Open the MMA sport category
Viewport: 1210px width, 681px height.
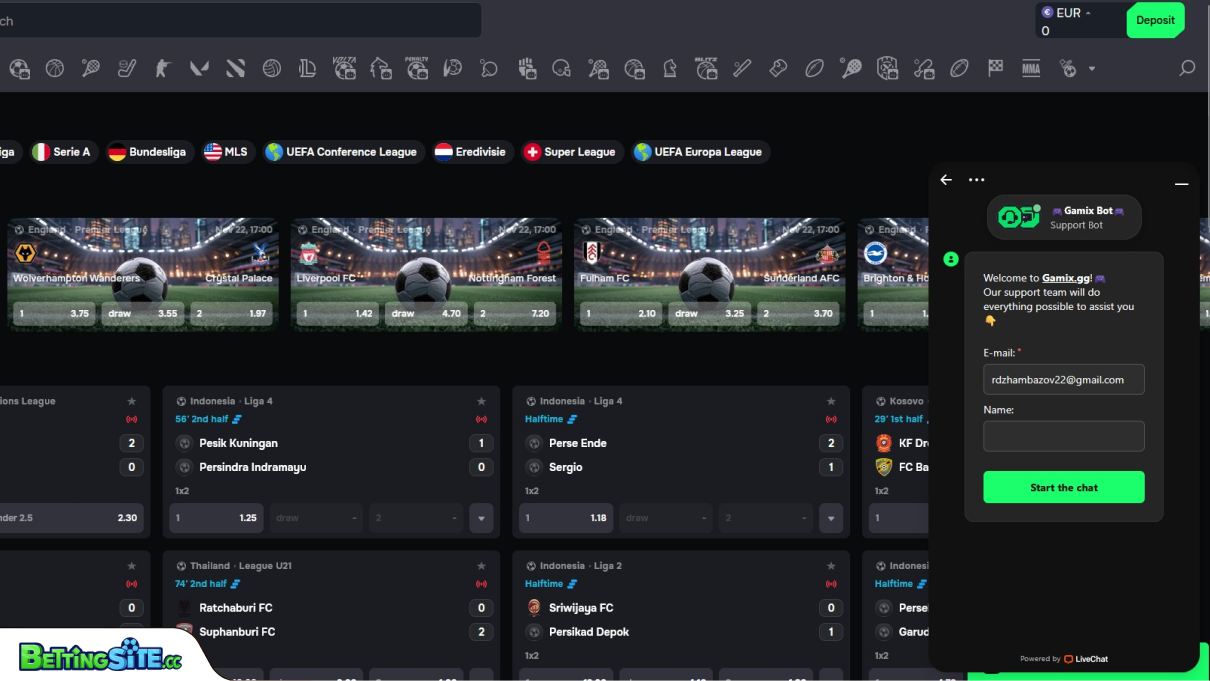coord(1031,68)
